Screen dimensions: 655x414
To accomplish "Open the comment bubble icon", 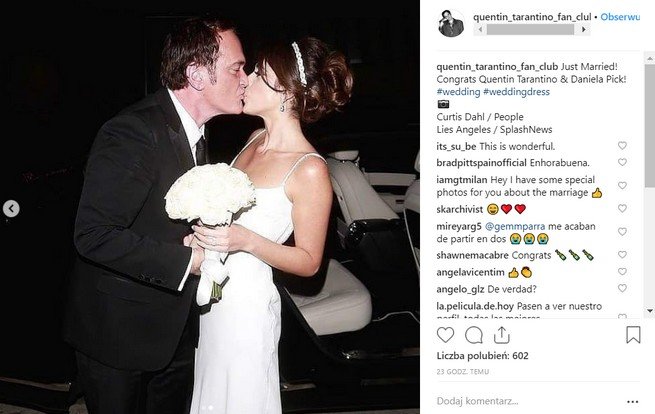I will click(474, 335).
